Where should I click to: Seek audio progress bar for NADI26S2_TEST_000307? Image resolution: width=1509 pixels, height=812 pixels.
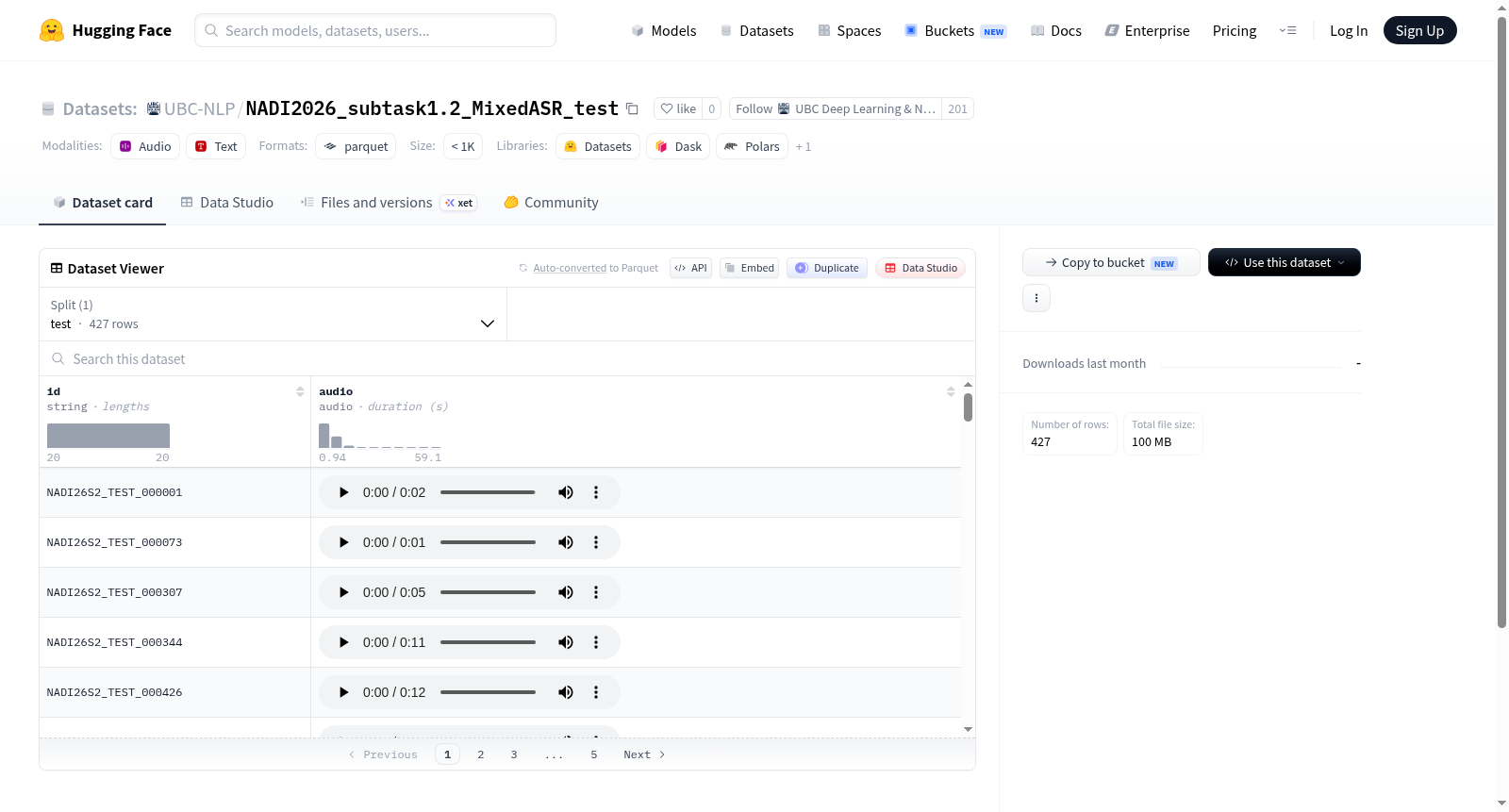(x=488, y=592)
